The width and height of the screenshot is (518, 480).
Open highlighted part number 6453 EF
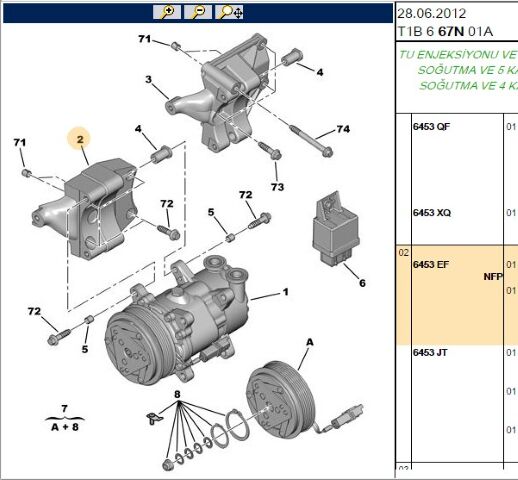[431, 265]
